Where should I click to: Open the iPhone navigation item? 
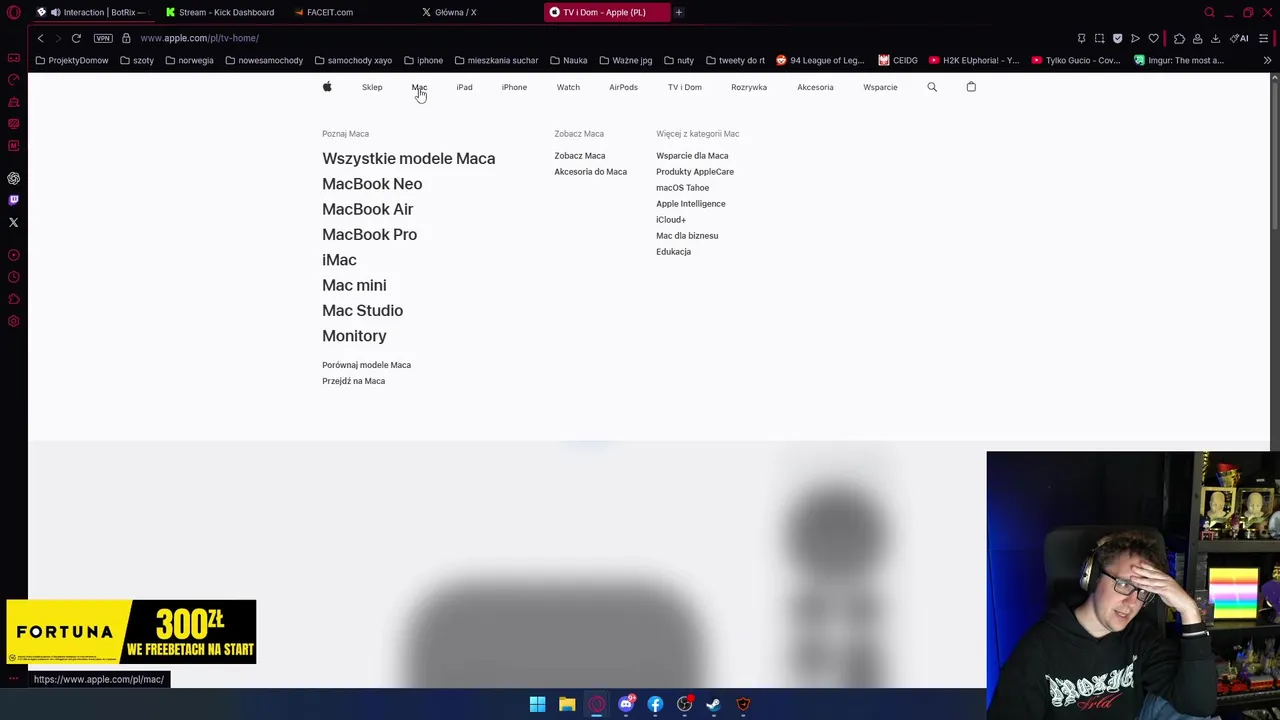(514, 87)
